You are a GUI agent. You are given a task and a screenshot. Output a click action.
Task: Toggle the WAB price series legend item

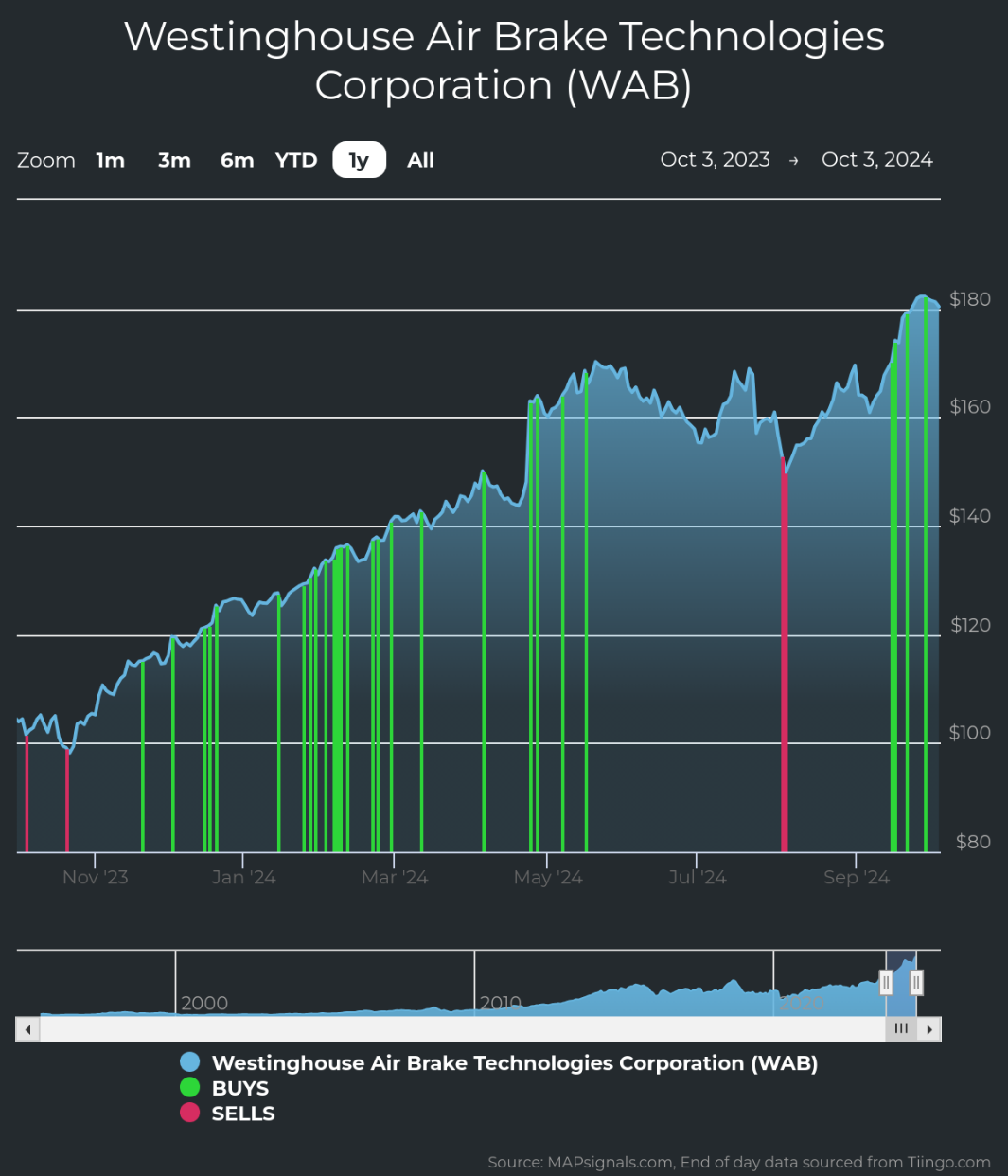click(499, 1063)
